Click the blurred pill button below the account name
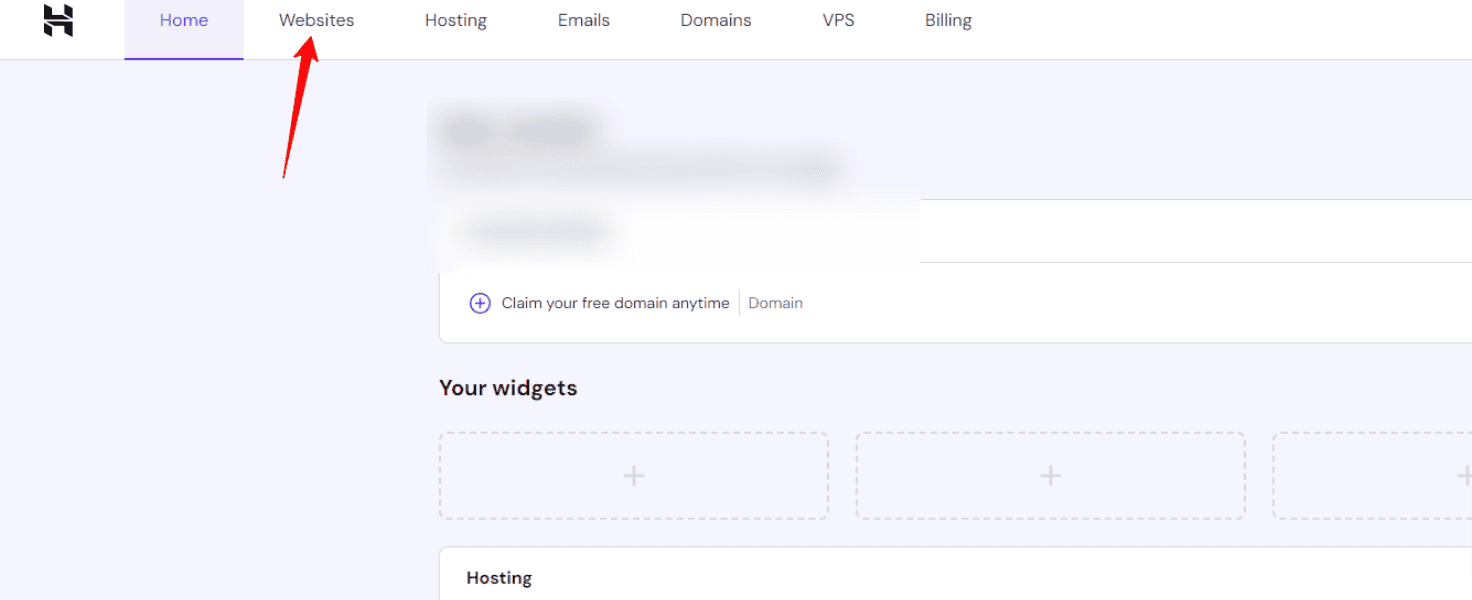 click(537, 229)
